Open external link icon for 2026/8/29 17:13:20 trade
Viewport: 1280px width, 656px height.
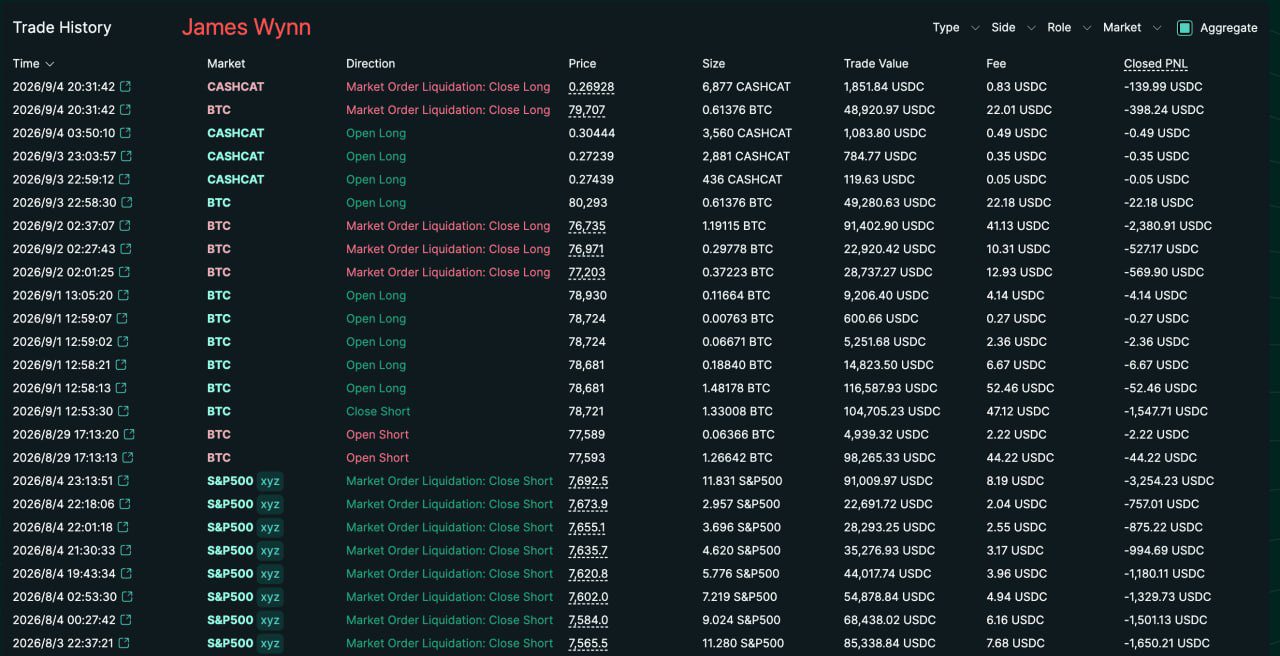coord(128,435)
